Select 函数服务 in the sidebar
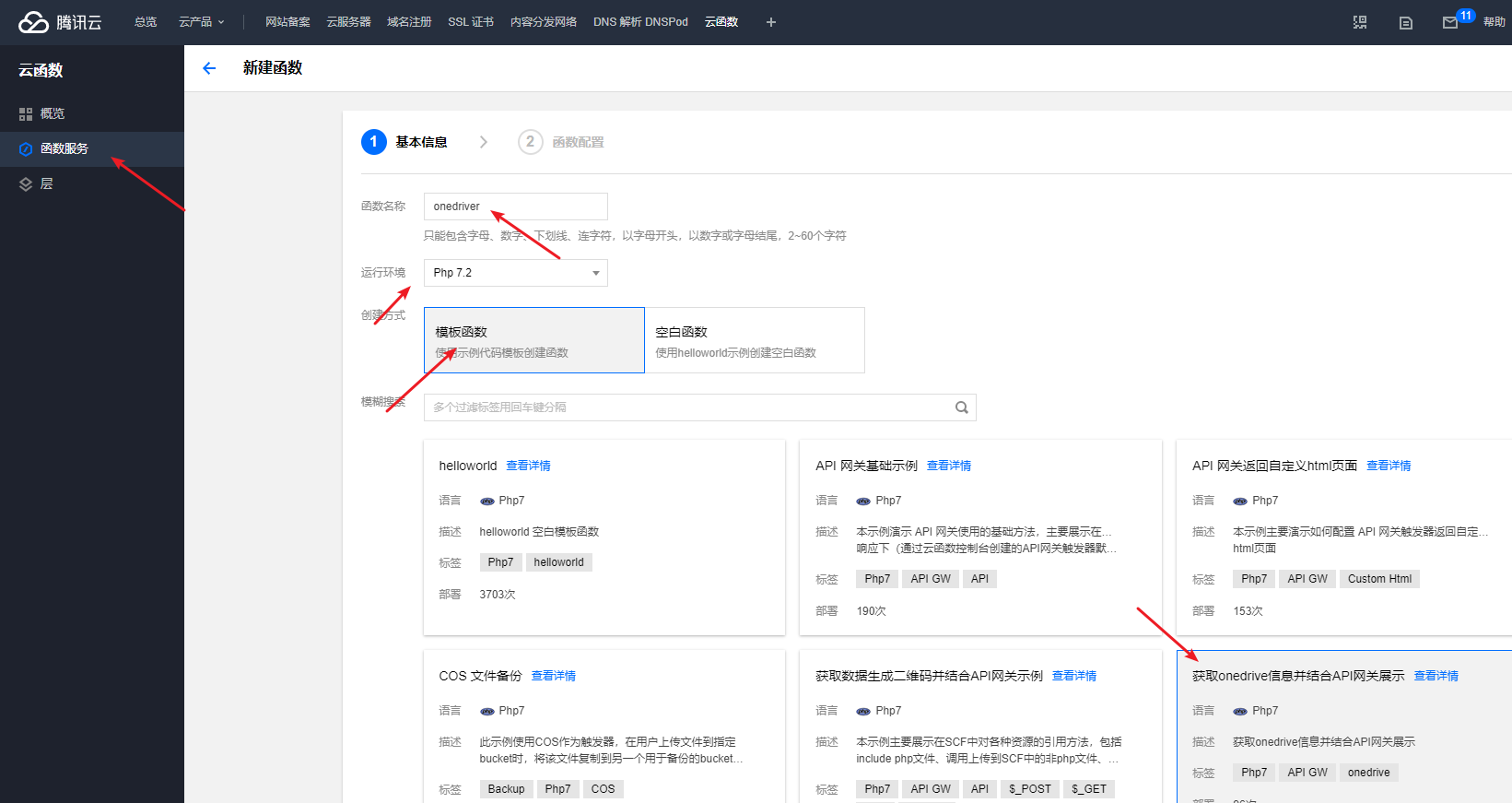 click(92, 148)
